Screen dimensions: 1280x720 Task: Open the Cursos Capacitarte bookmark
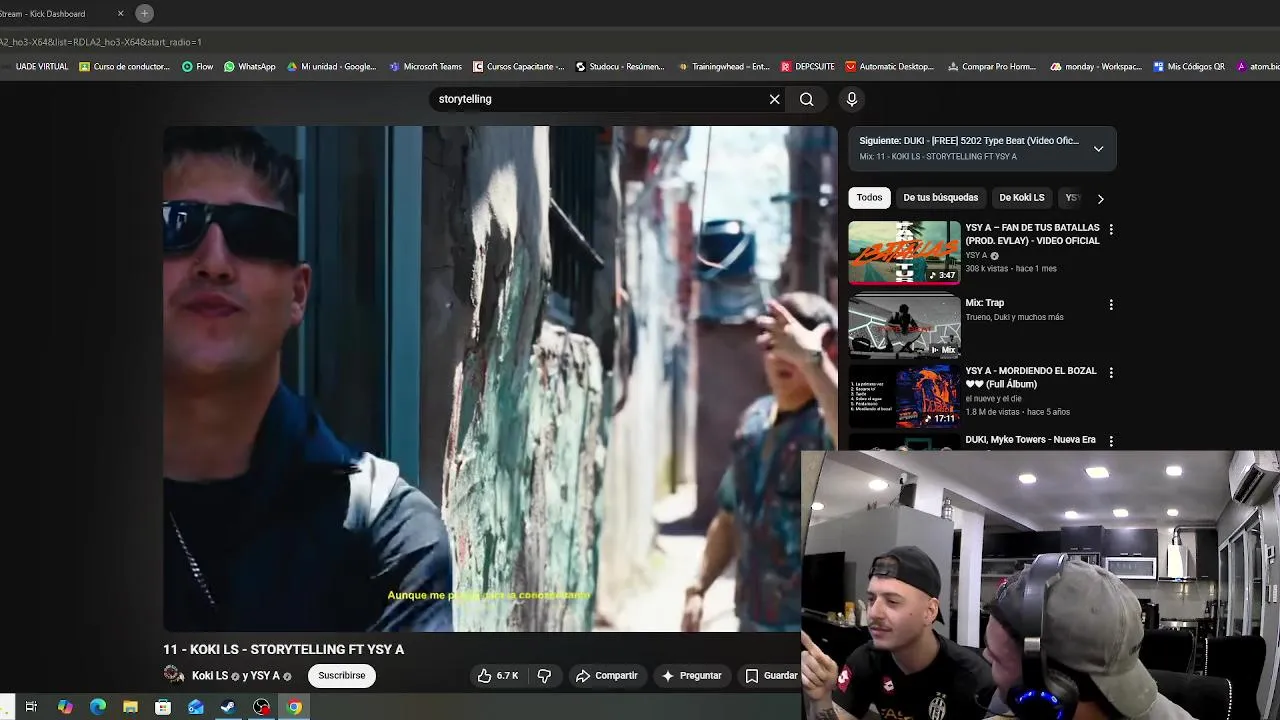519,67
